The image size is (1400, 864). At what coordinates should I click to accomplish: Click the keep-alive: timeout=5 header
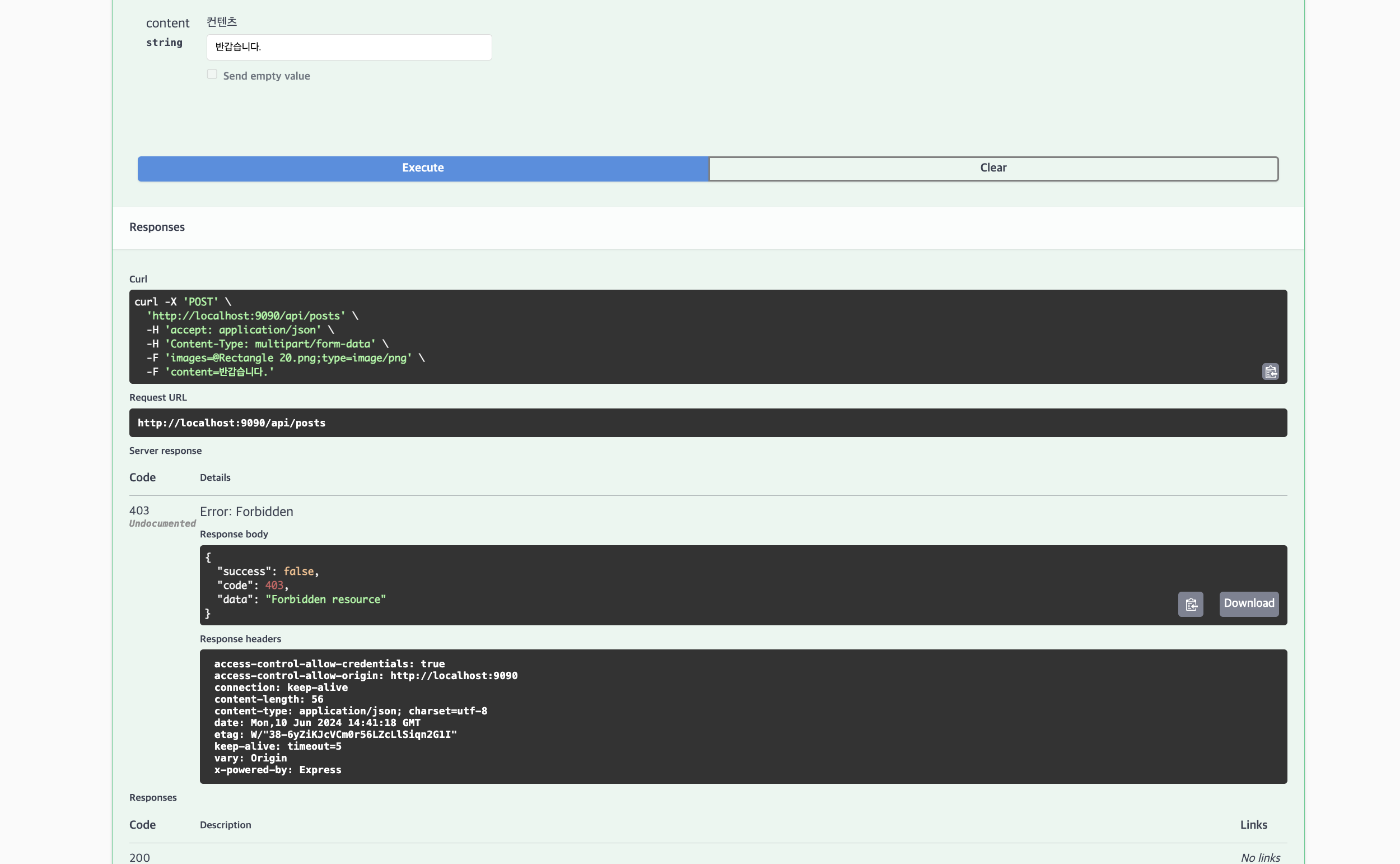(x=278, y=746)
